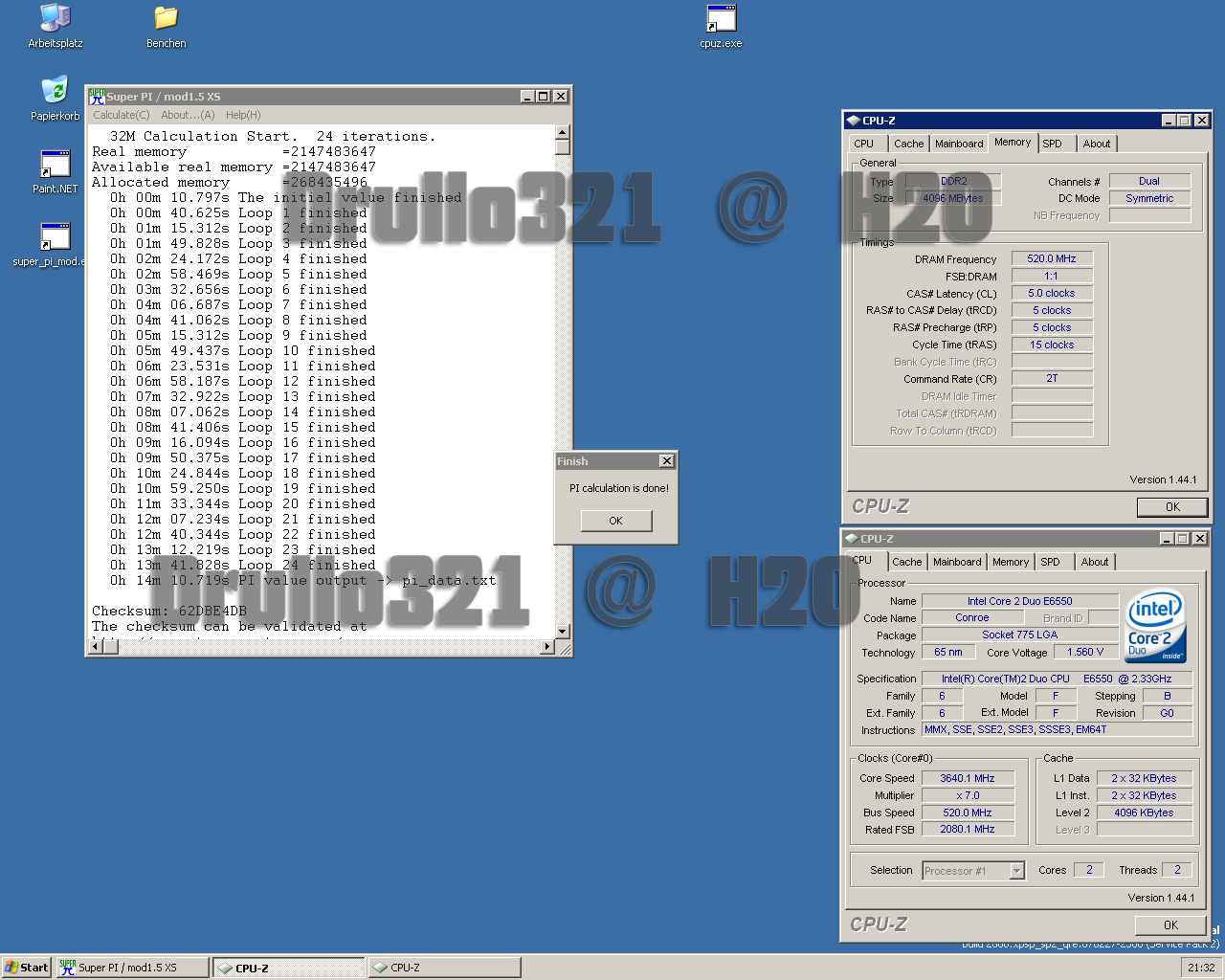The height and width of the screenshot is (980, 1225).
Task: Open the Calculate menu in Super PI
Action: click(x=121, y=115)
